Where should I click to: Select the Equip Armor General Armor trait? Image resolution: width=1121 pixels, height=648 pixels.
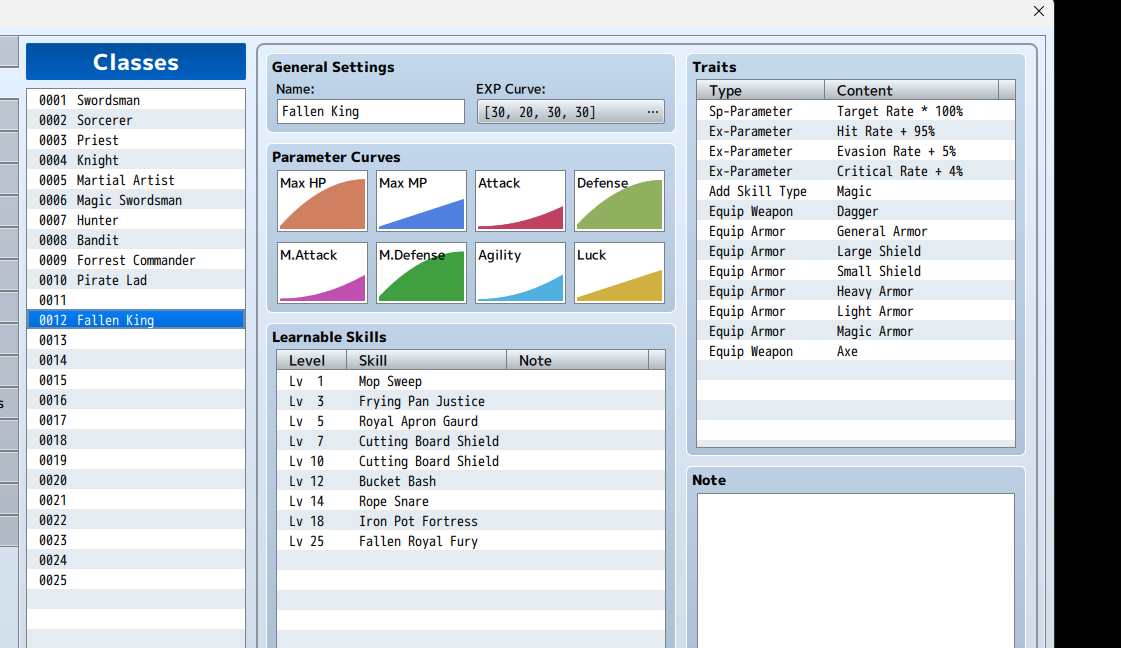(x=856, y=232)
